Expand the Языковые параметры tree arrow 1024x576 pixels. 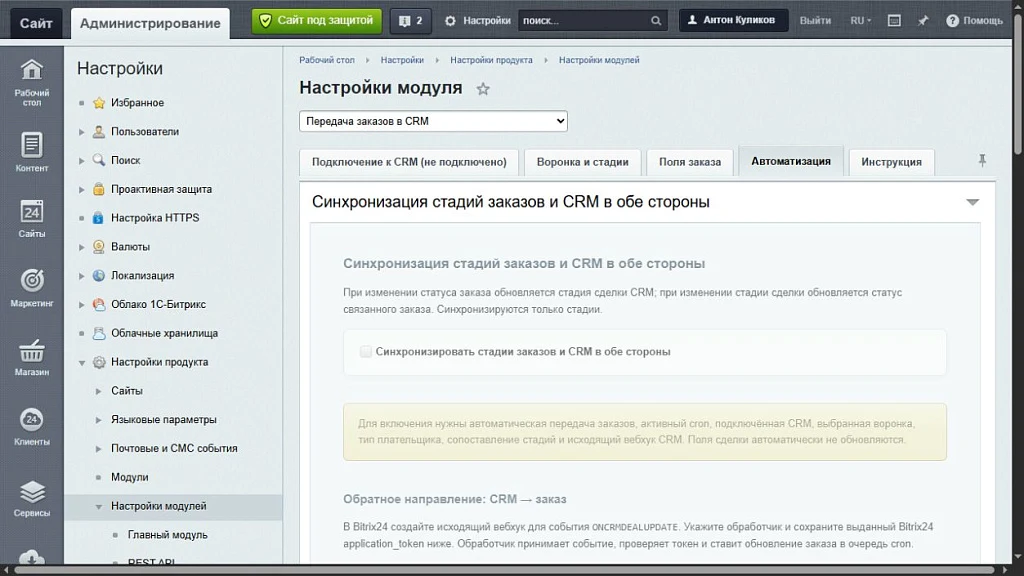click(x=99, y=420)
